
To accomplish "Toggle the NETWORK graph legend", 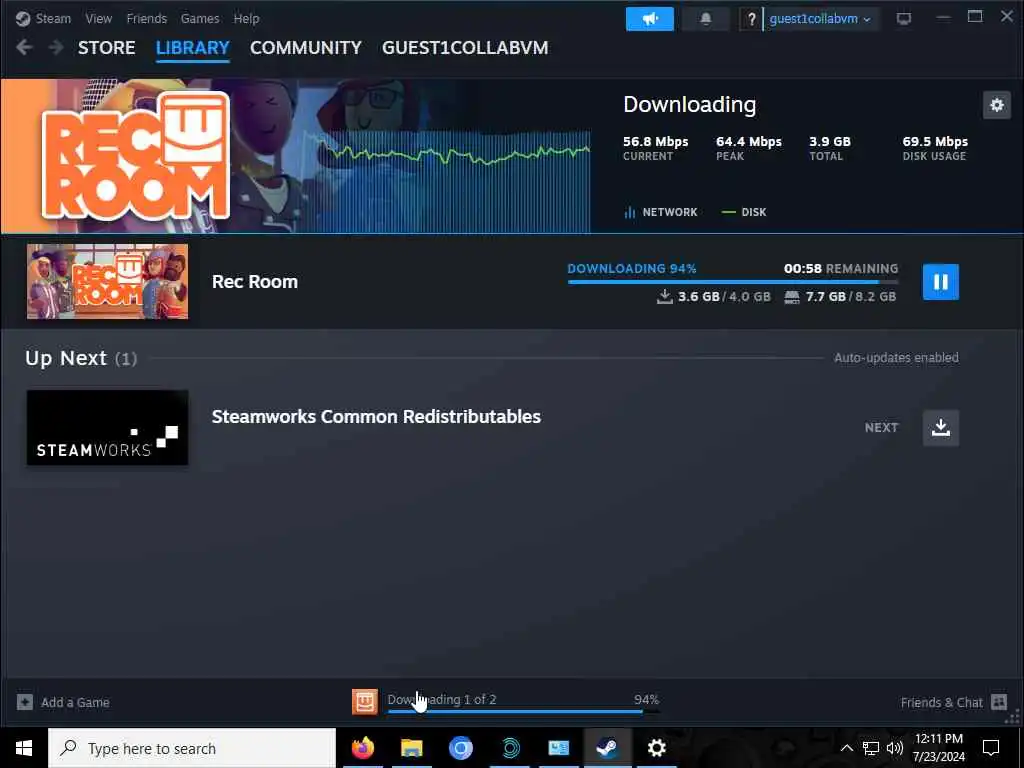I will [661, 212].
